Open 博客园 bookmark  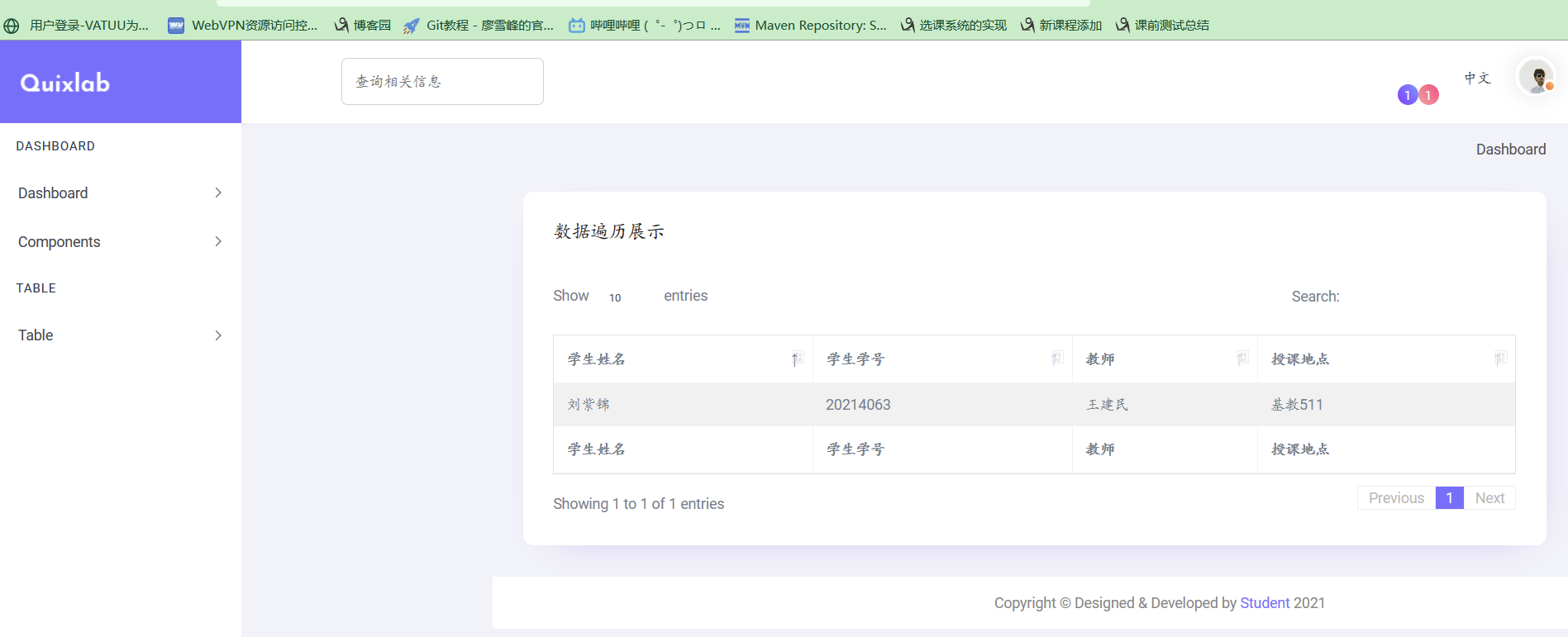click(x=362, y=26)
